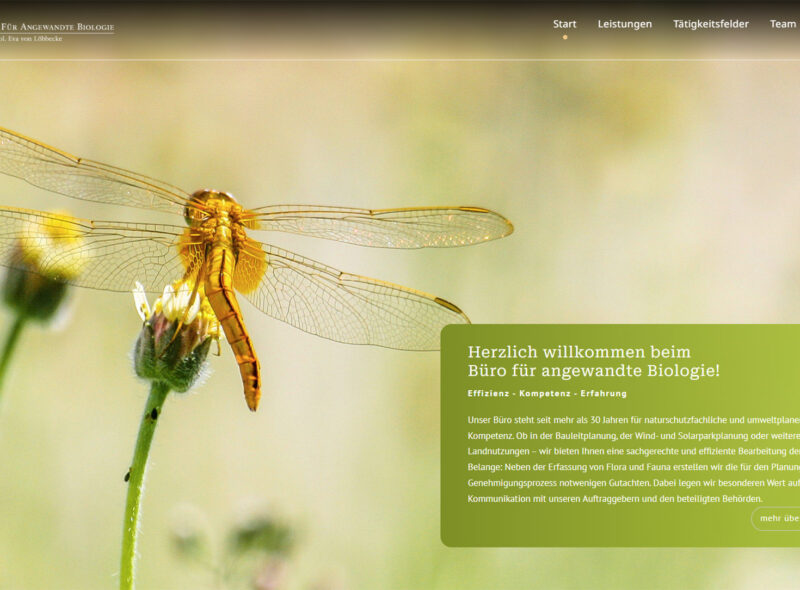Go to the Tätigkeitsfelder page

point(710,24)
